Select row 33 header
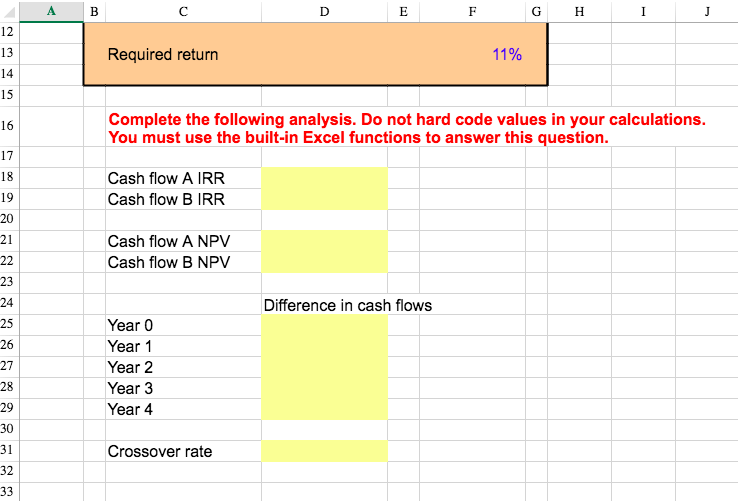 pos(9,492)
